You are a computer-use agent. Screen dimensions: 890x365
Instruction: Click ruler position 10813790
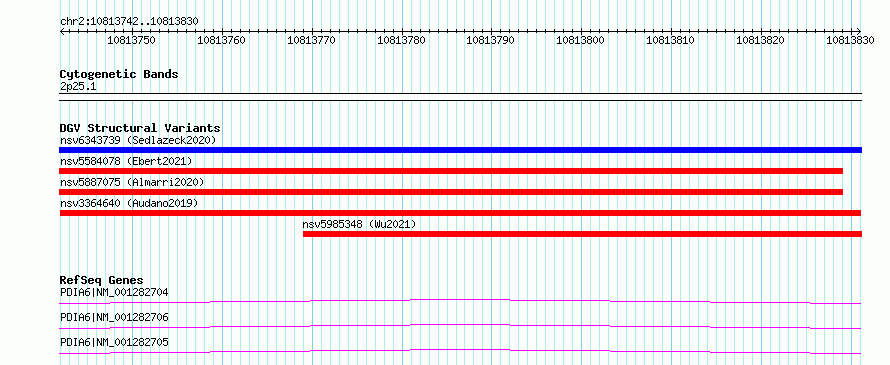point(490,40)
